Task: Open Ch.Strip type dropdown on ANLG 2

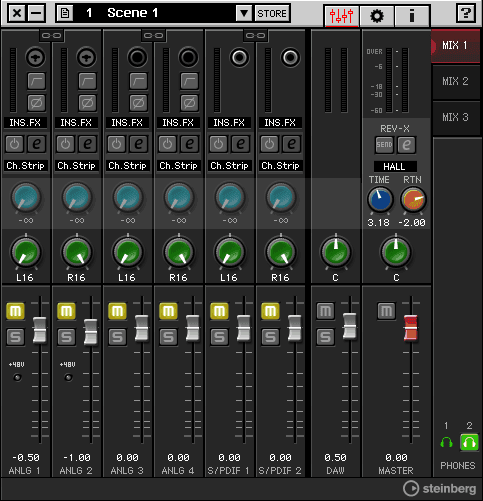Action: pos(76,166)
